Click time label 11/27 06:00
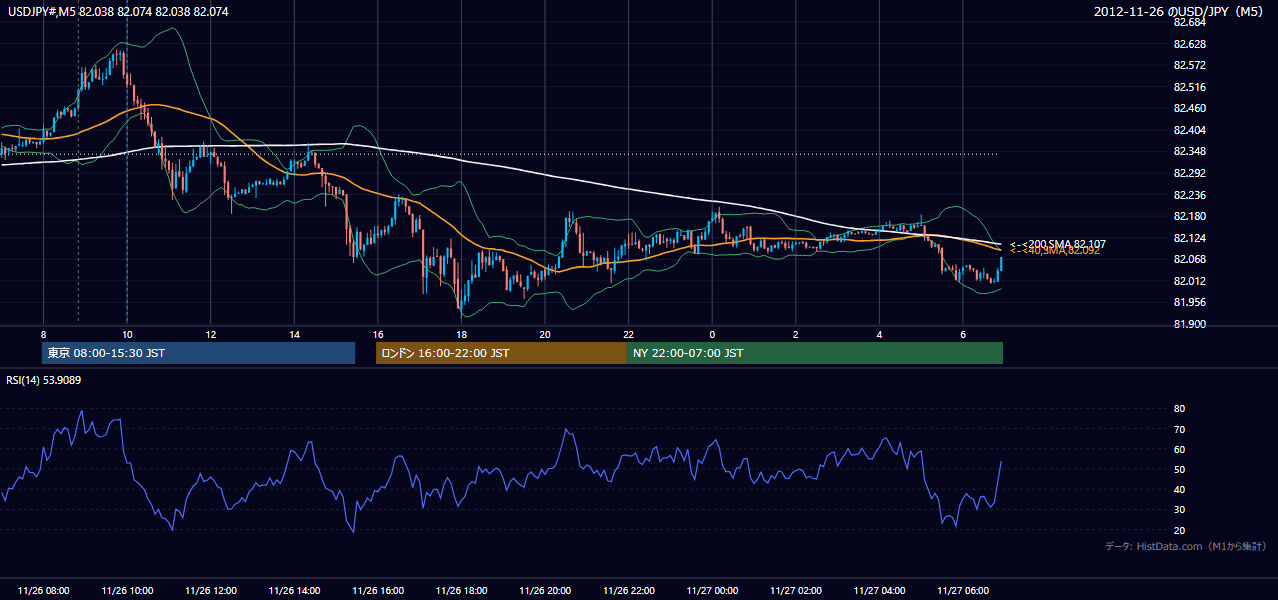 (x=962, y=591)
